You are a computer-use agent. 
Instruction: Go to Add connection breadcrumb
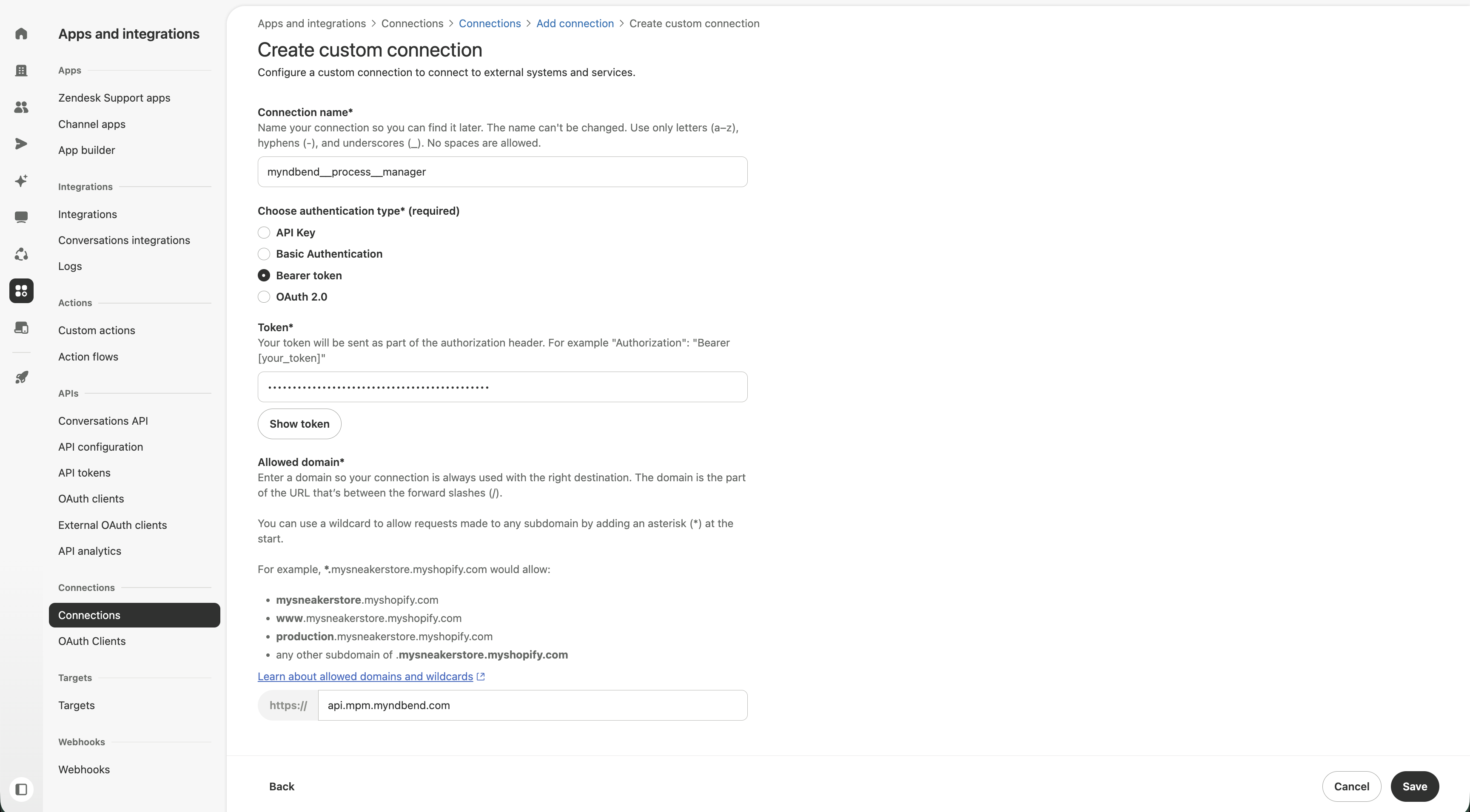575,23
